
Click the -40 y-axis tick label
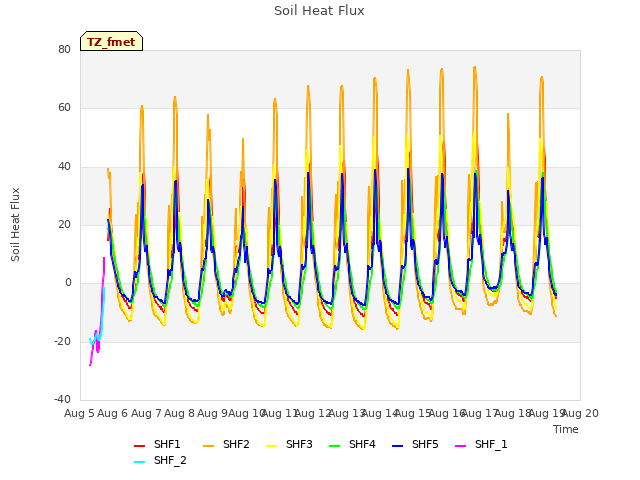click(63, 399)
